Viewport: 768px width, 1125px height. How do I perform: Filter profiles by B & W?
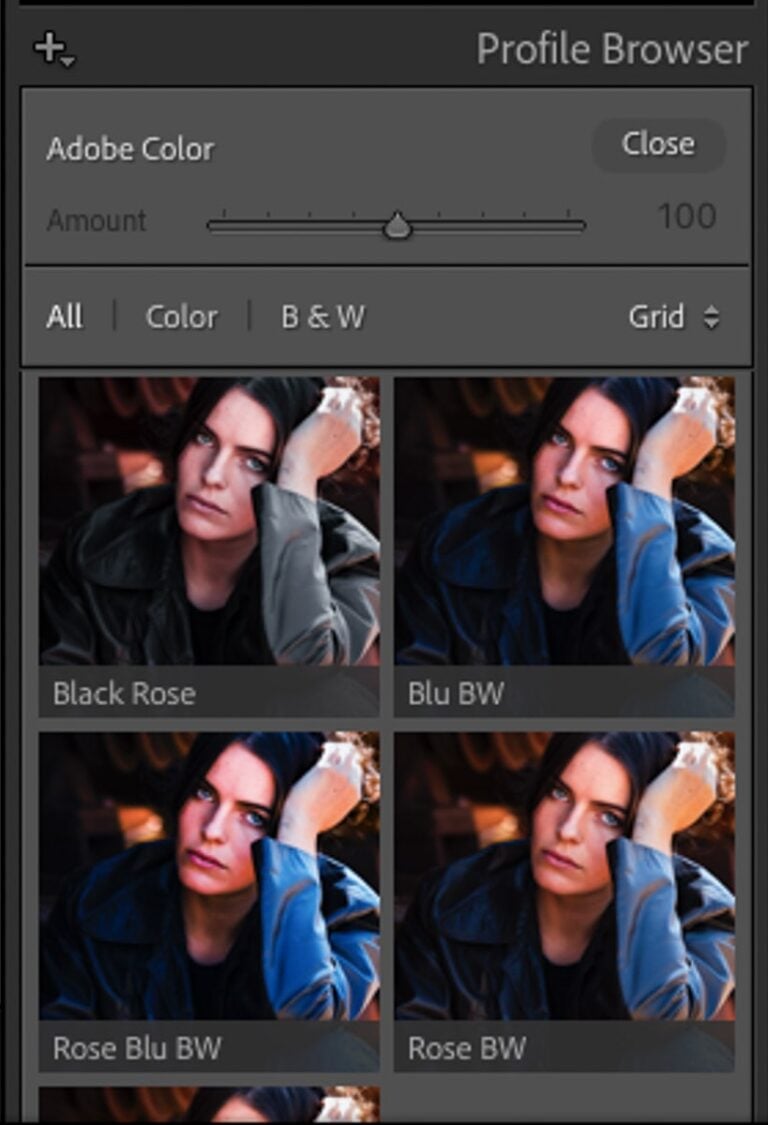tap(323, 316)
